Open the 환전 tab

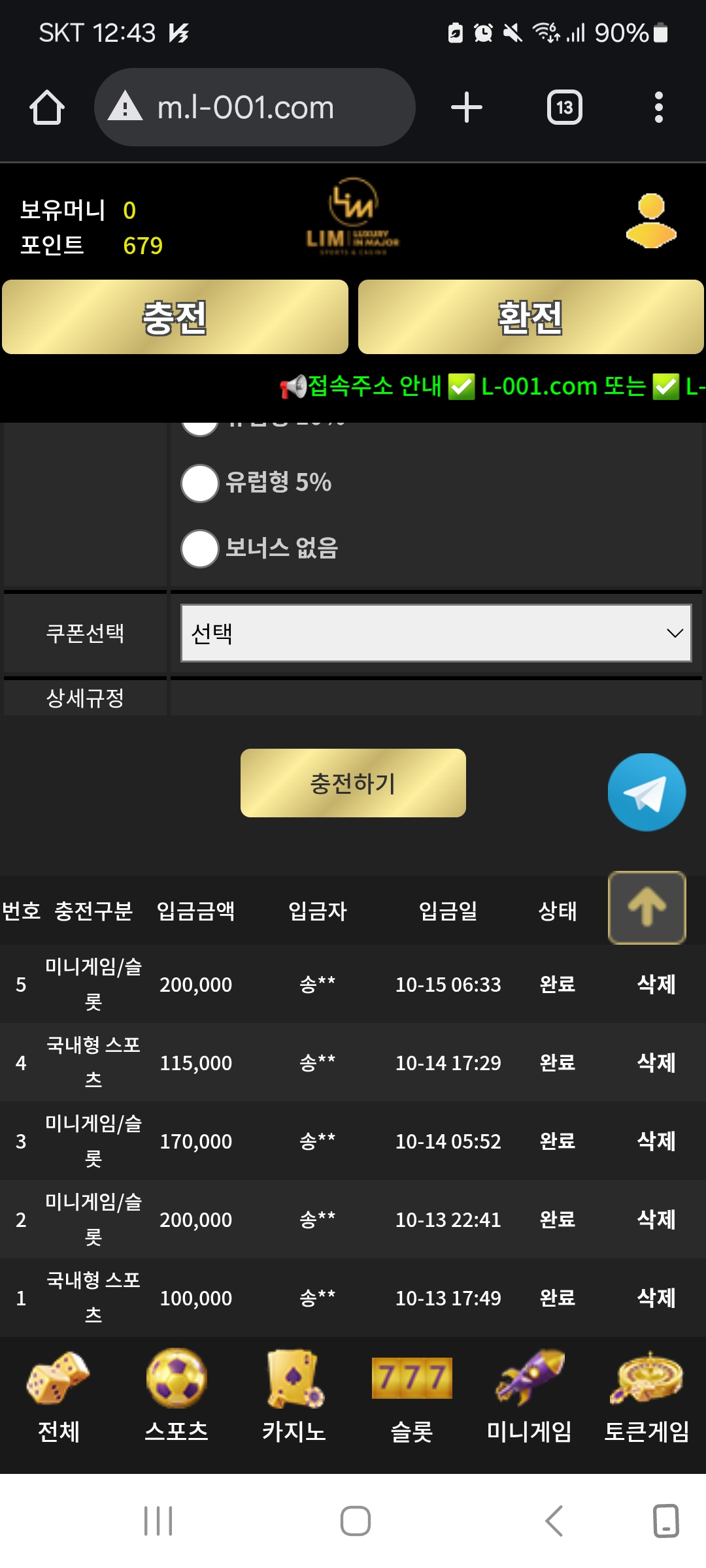point(531,318)
